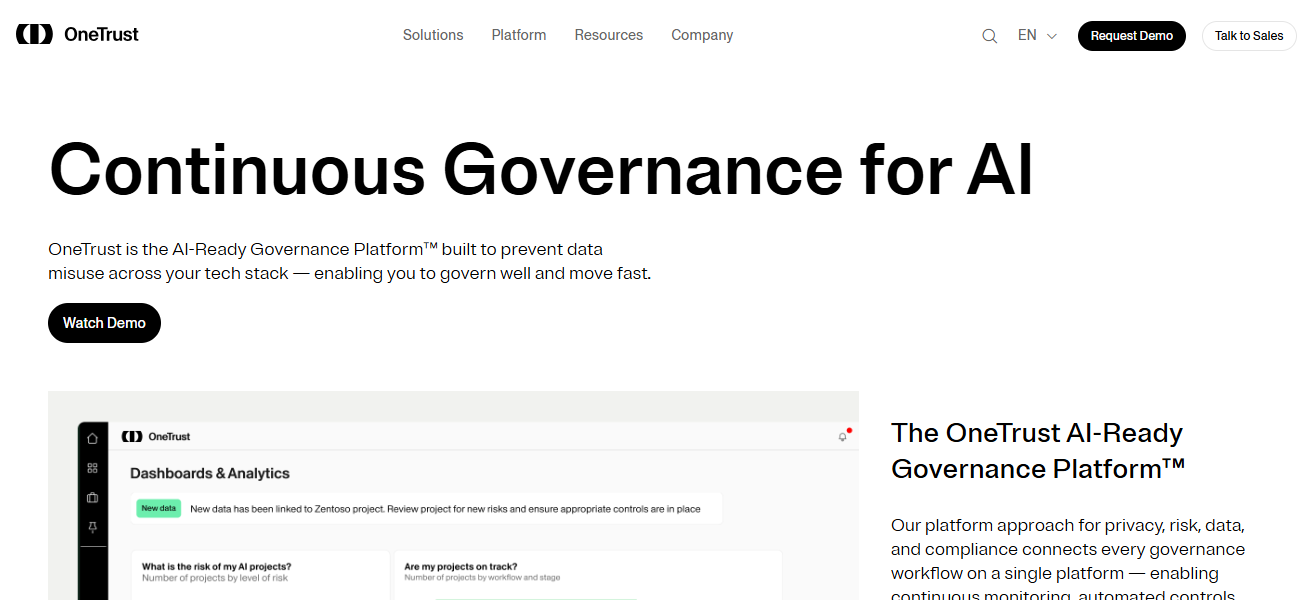This screenshot has width=1312, height=600.
Task: Click the Request Demo button
Action: click(x=1132, y=36)
